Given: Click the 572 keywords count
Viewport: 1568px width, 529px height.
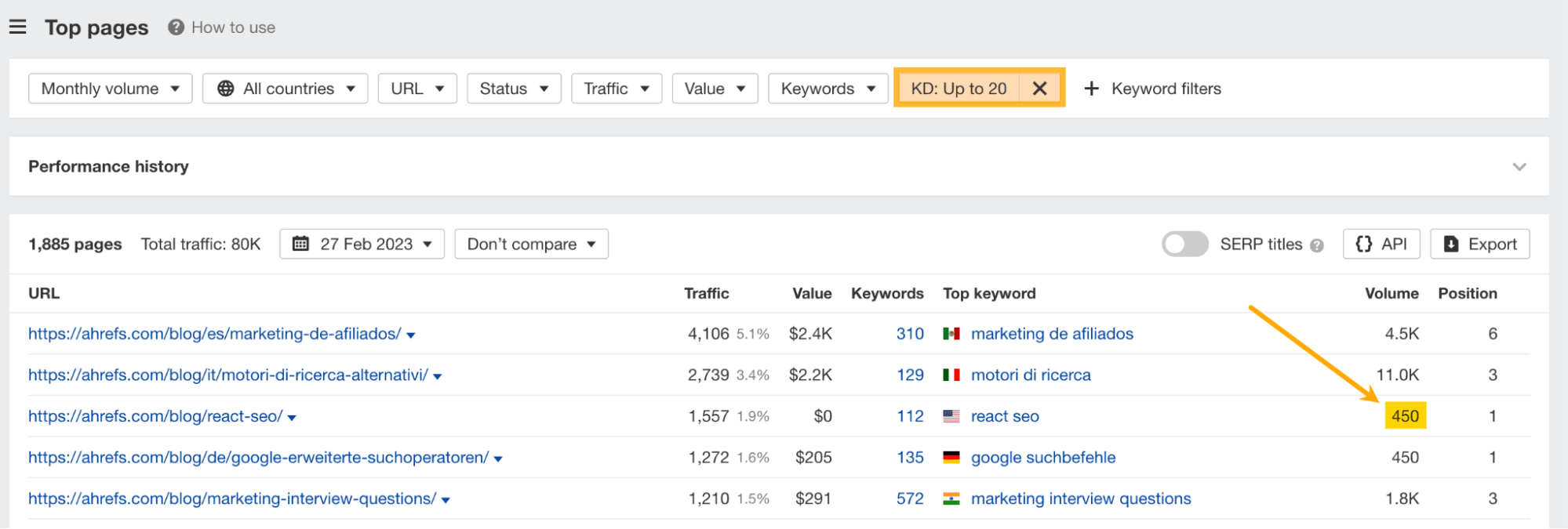Looking at the screenshot, I should click(910, 498).
